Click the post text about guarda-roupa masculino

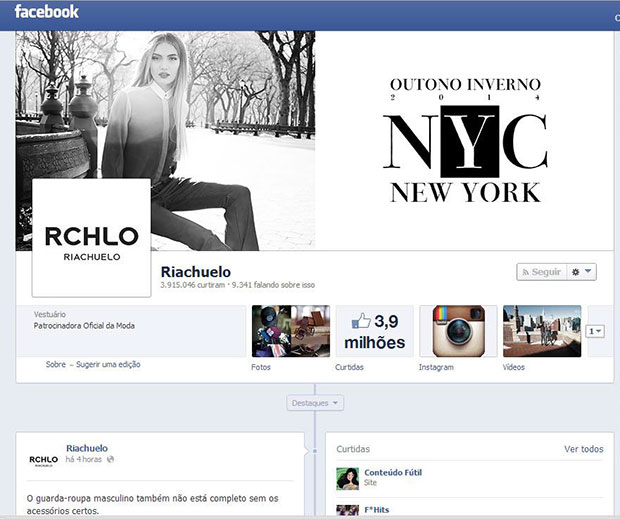click(x=153, y=504)
